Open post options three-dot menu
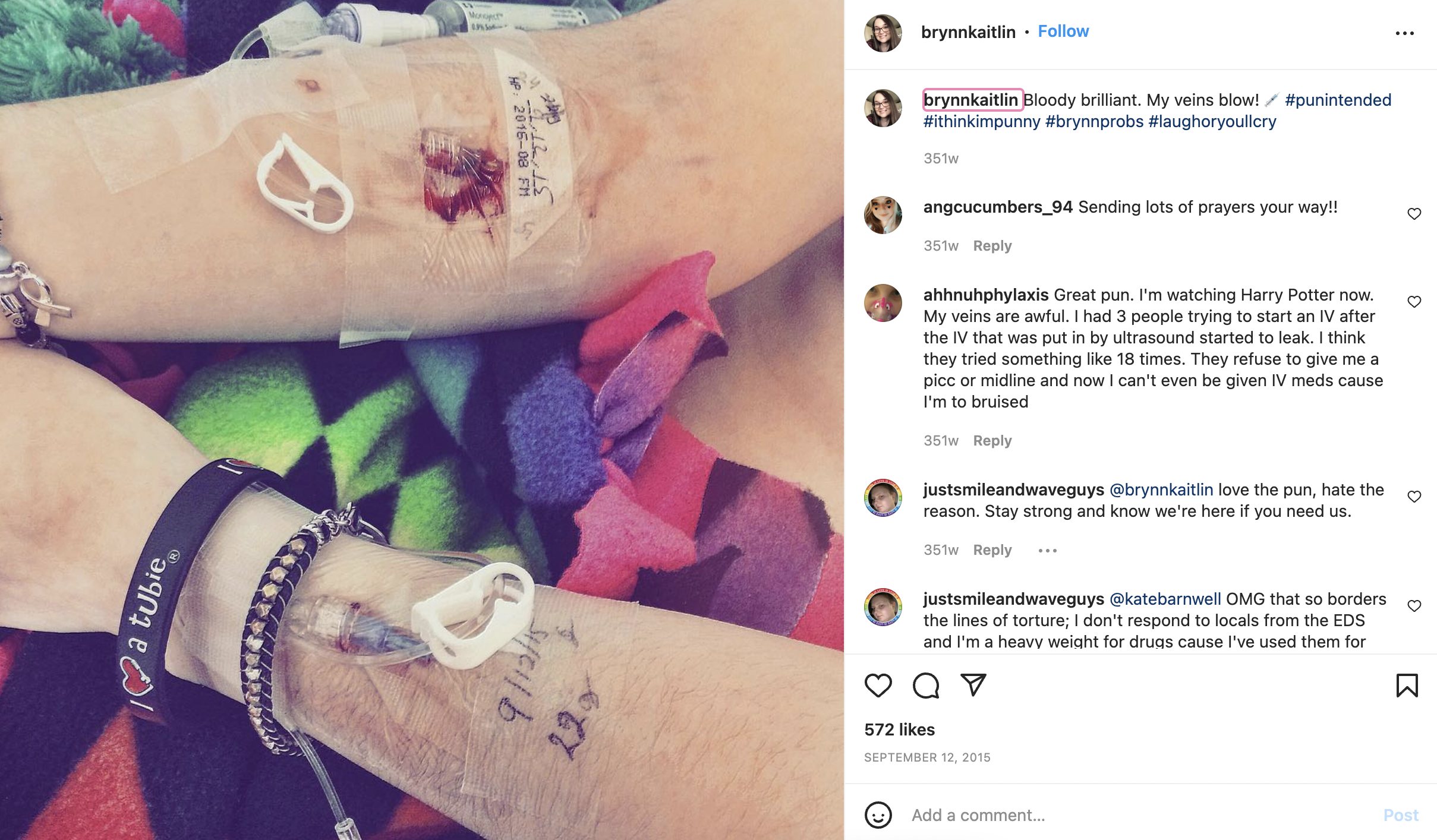 tap(1404, 33)
